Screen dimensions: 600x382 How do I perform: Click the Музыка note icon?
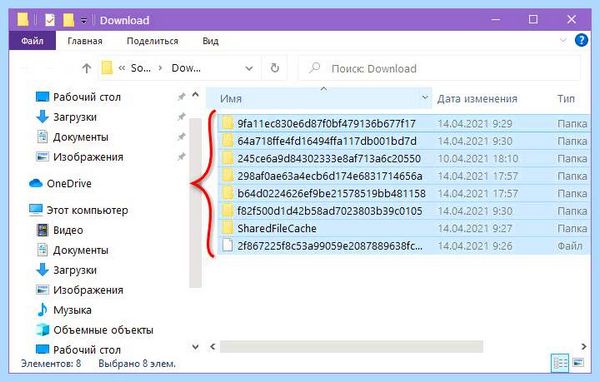[x=42, y=310]
